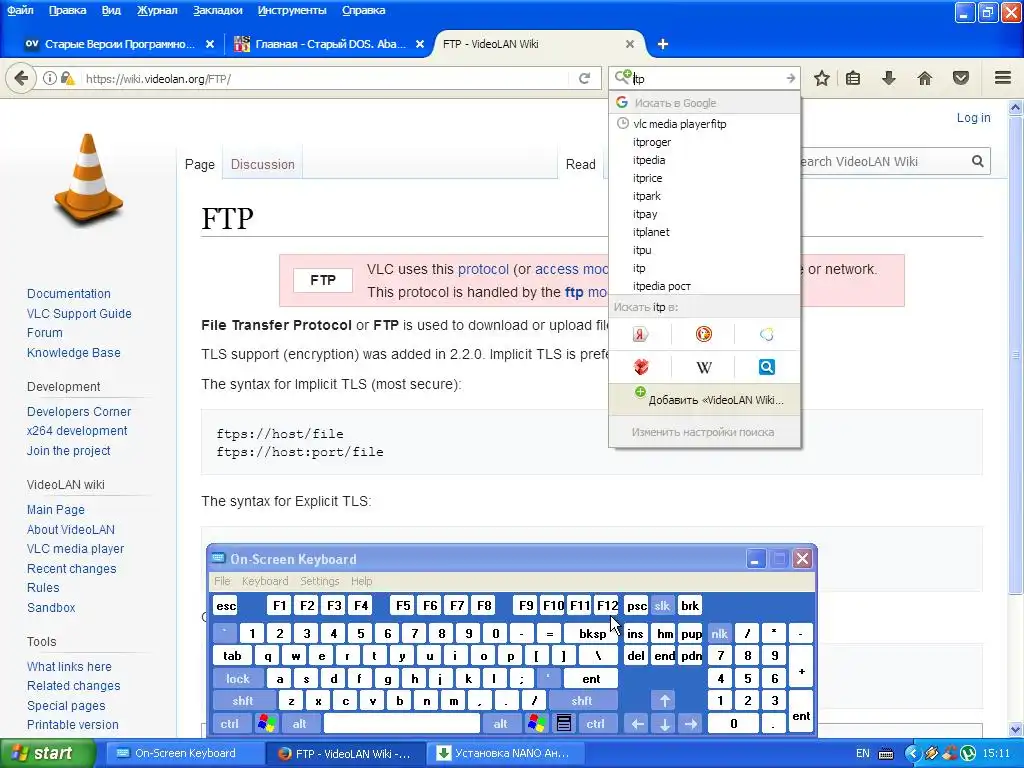Click the esc key on On-Screen Keyboard
Viewport: 1024px width, 768px height.
point(226,605)
